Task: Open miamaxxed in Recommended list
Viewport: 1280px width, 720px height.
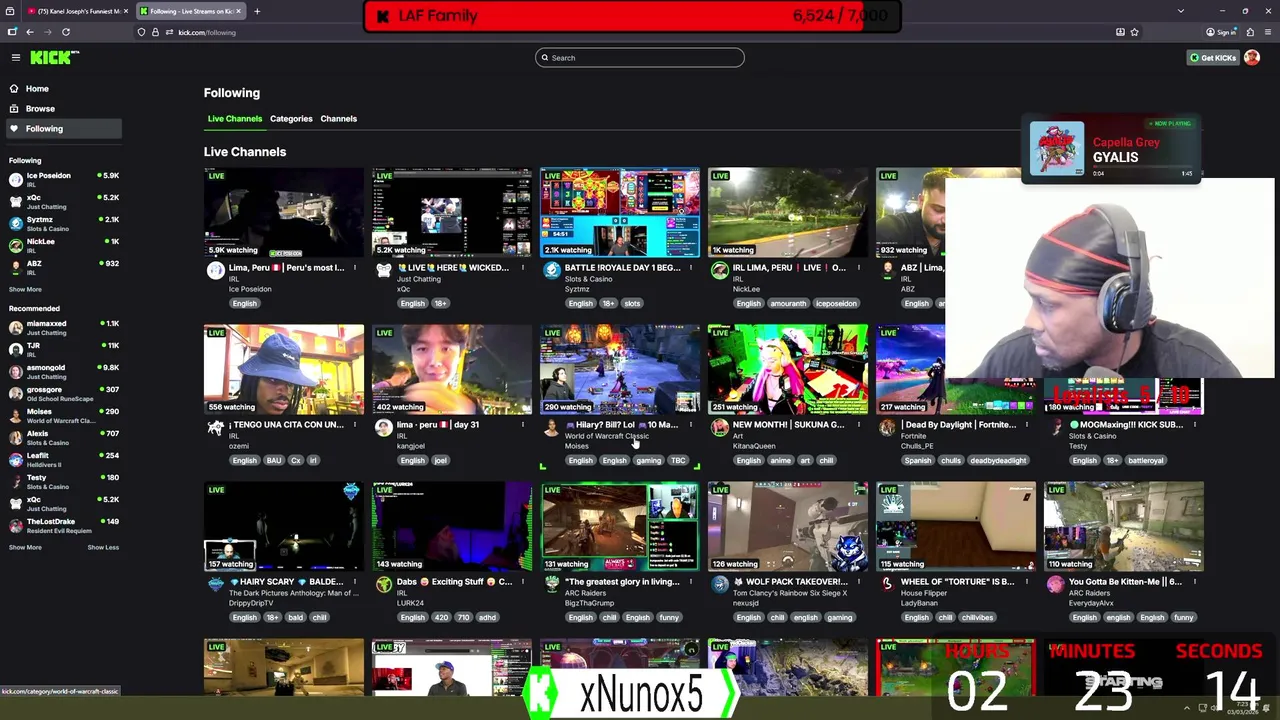Action: 63,327
